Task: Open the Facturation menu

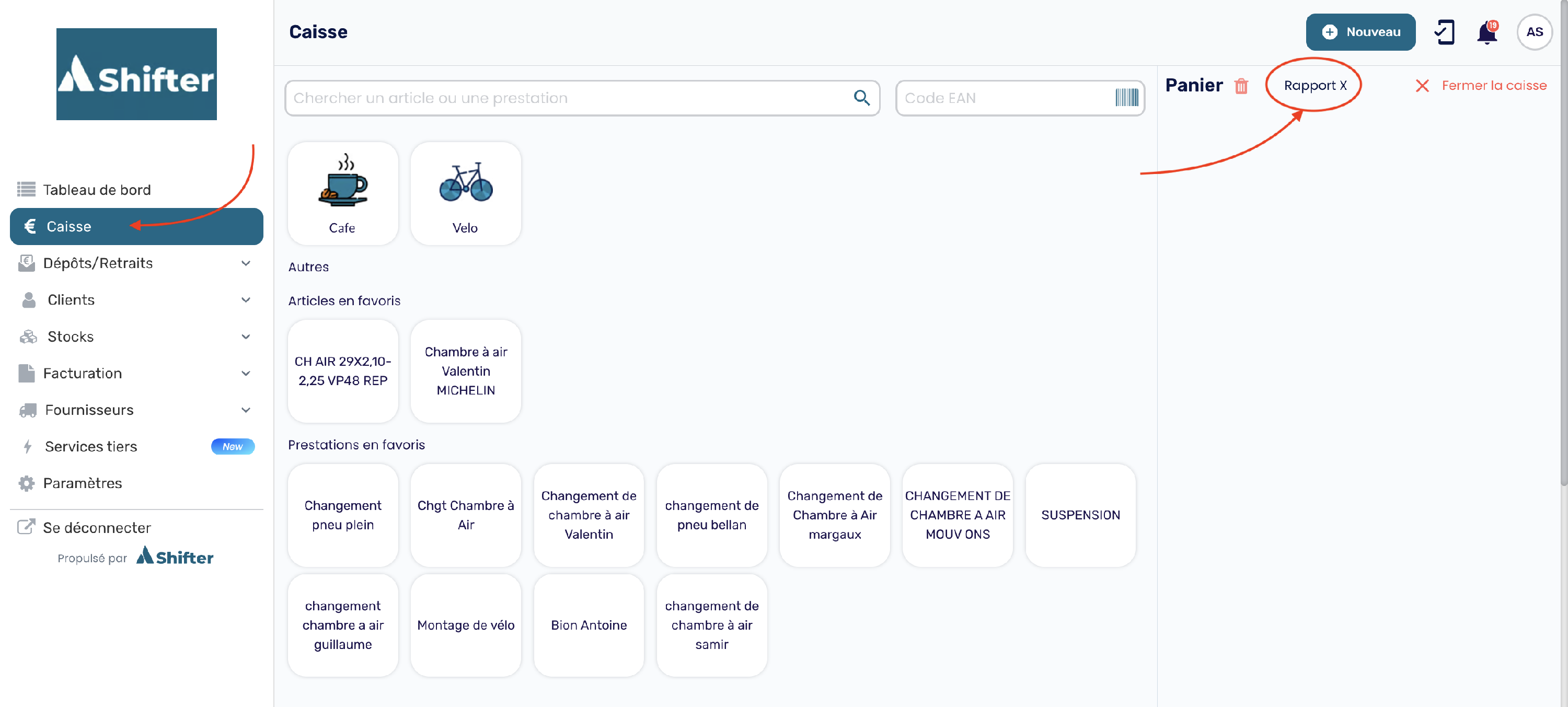Action: click(136, 373)
